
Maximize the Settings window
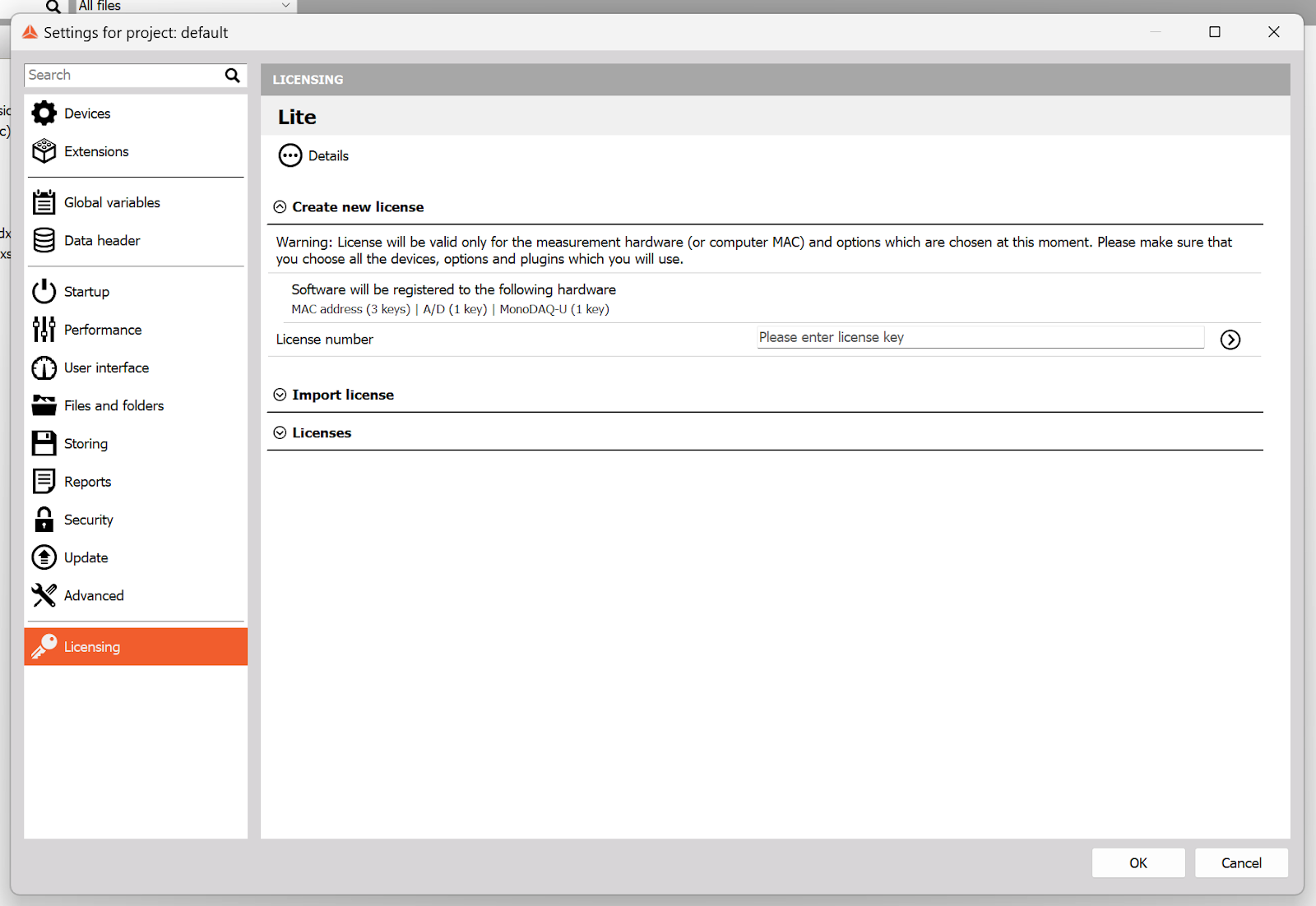point(1215,32)
